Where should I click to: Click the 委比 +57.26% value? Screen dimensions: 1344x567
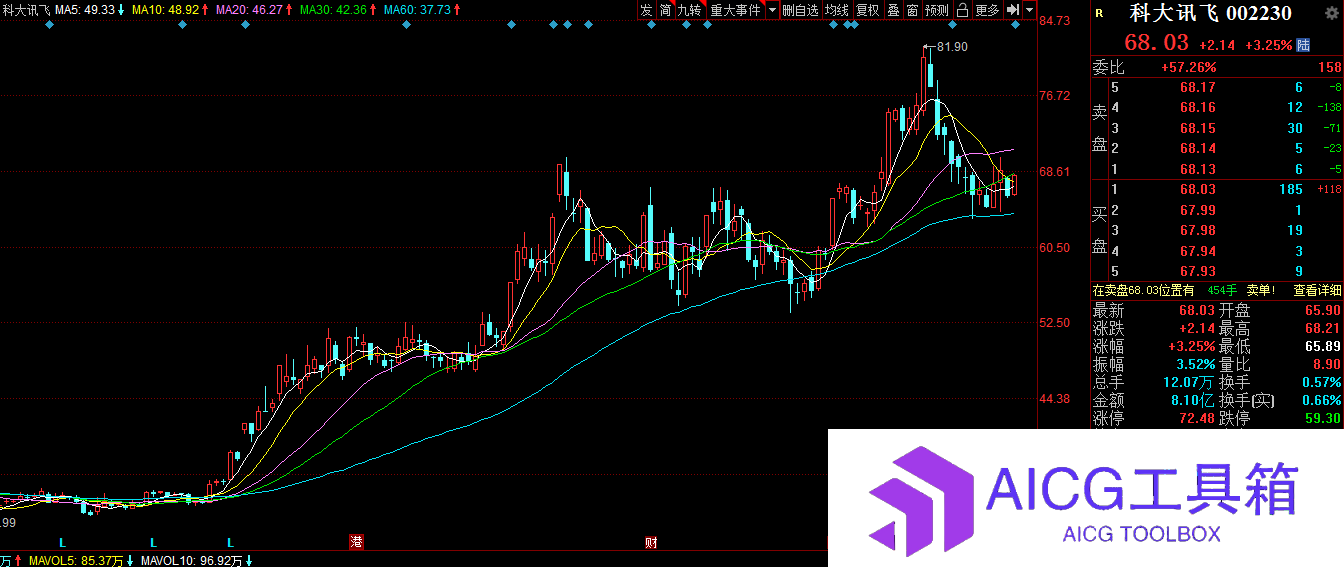point(1188,68)
